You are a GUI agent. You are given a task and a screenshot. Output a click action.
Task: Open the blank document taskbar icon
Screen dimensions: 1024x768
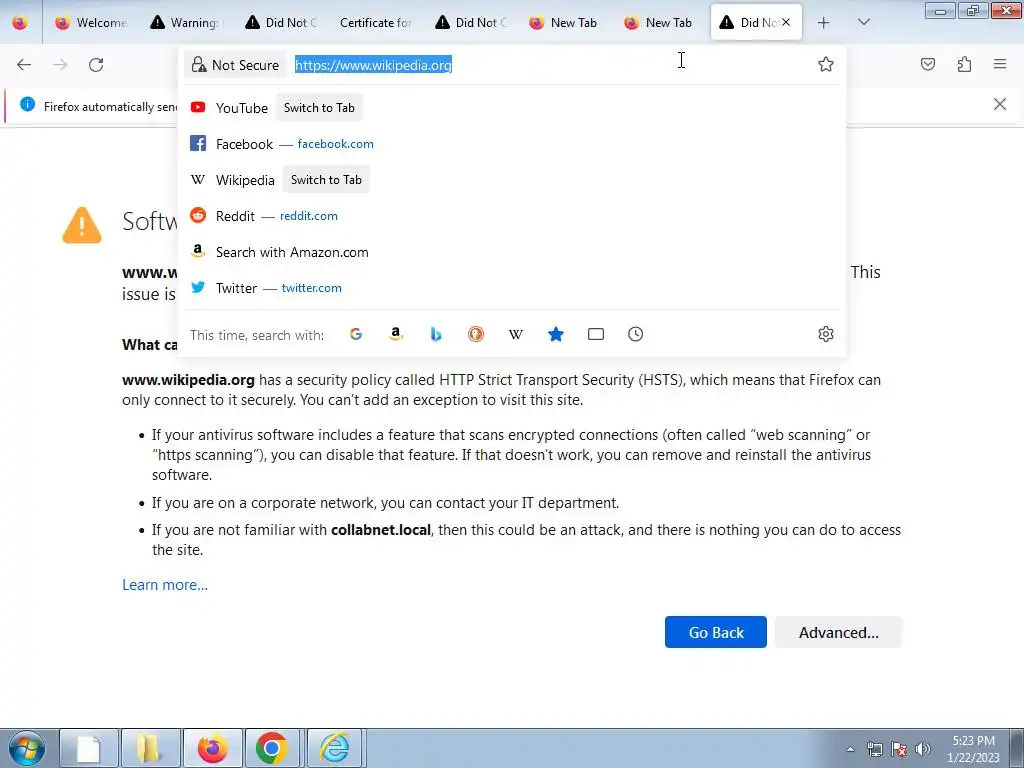pos(89,748)
